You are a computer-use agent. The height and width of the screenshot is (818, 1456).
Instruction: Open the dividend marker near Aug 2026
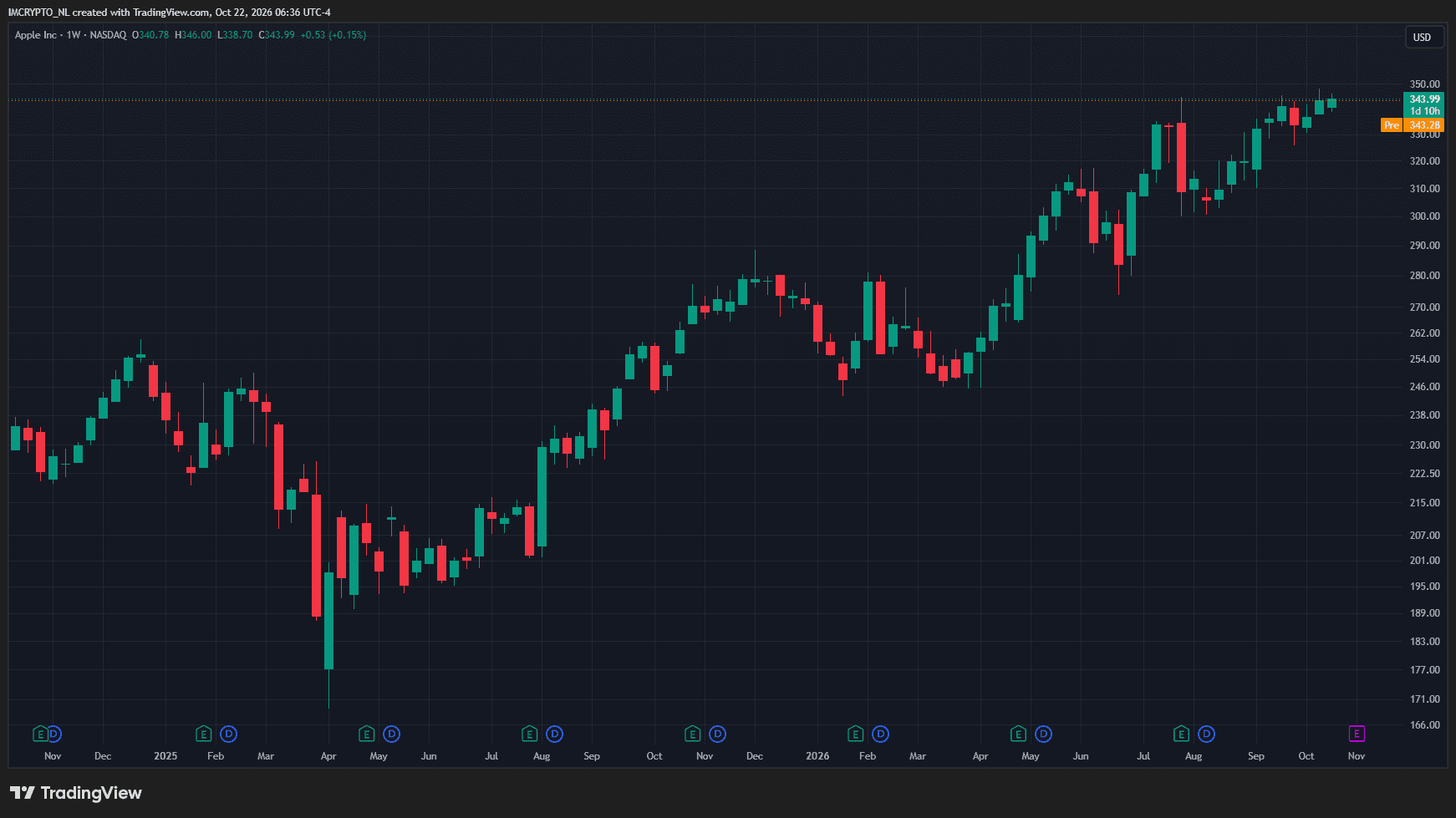click(1206, 734)
